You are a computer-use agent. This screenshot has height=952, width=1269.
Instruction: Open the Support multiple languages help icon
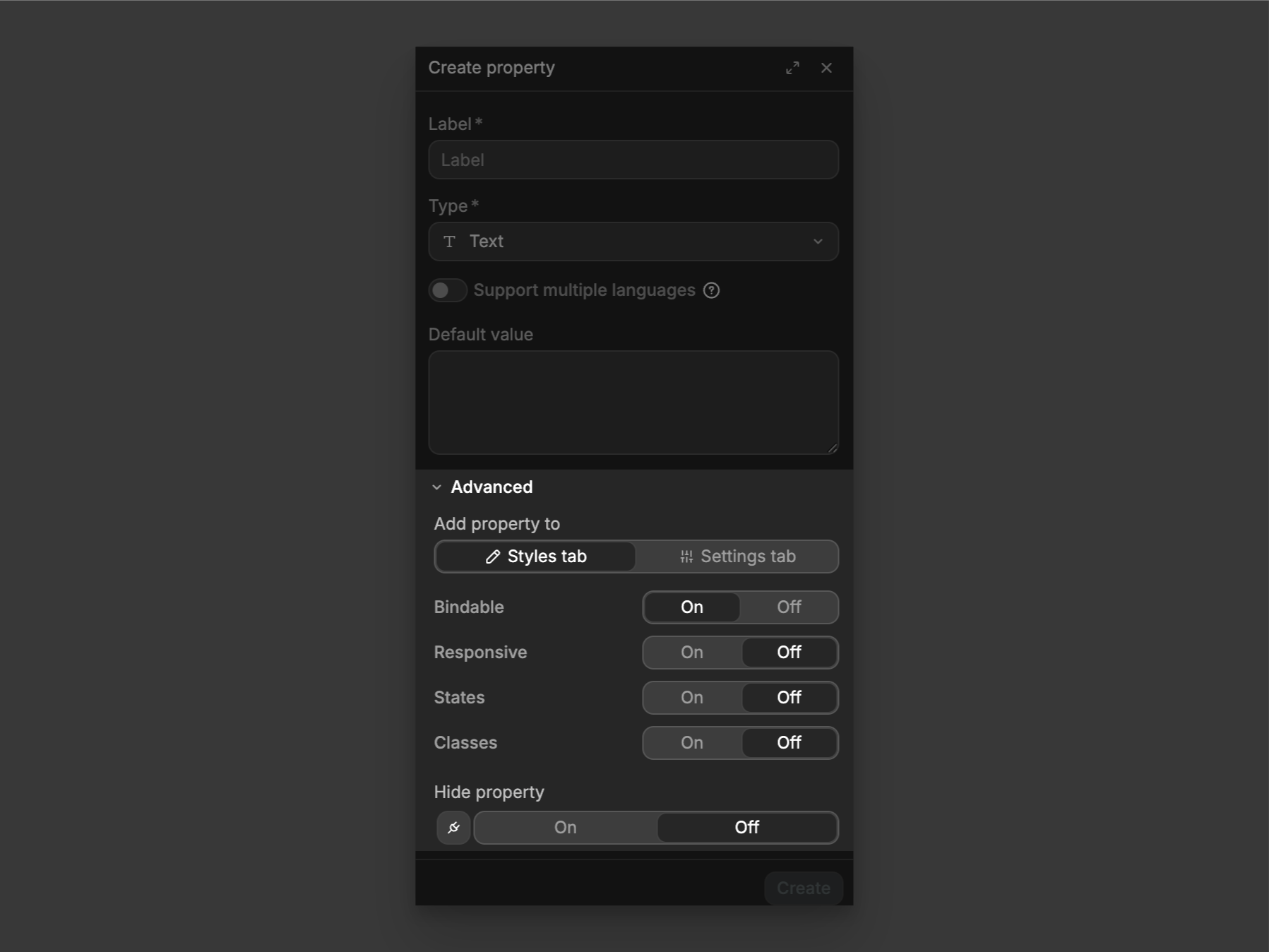(712, 290)
